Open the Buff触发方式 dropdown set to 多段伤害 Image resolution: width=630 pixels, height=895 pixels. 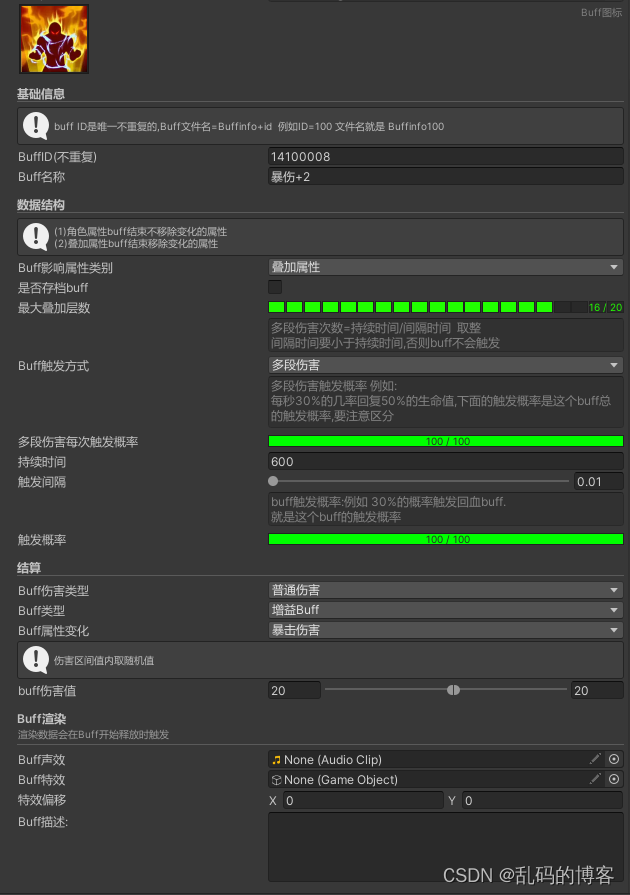pos(446,365)
